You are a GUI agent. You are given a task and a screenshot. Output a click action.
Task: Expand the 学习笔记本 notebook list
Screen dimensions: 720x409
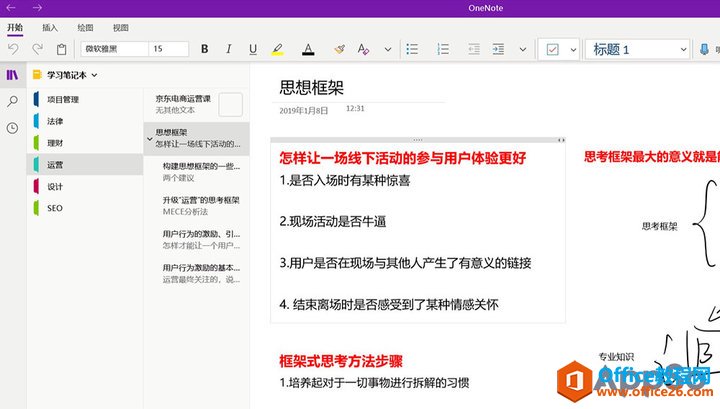pyautogui.click(x=95, y=75)
